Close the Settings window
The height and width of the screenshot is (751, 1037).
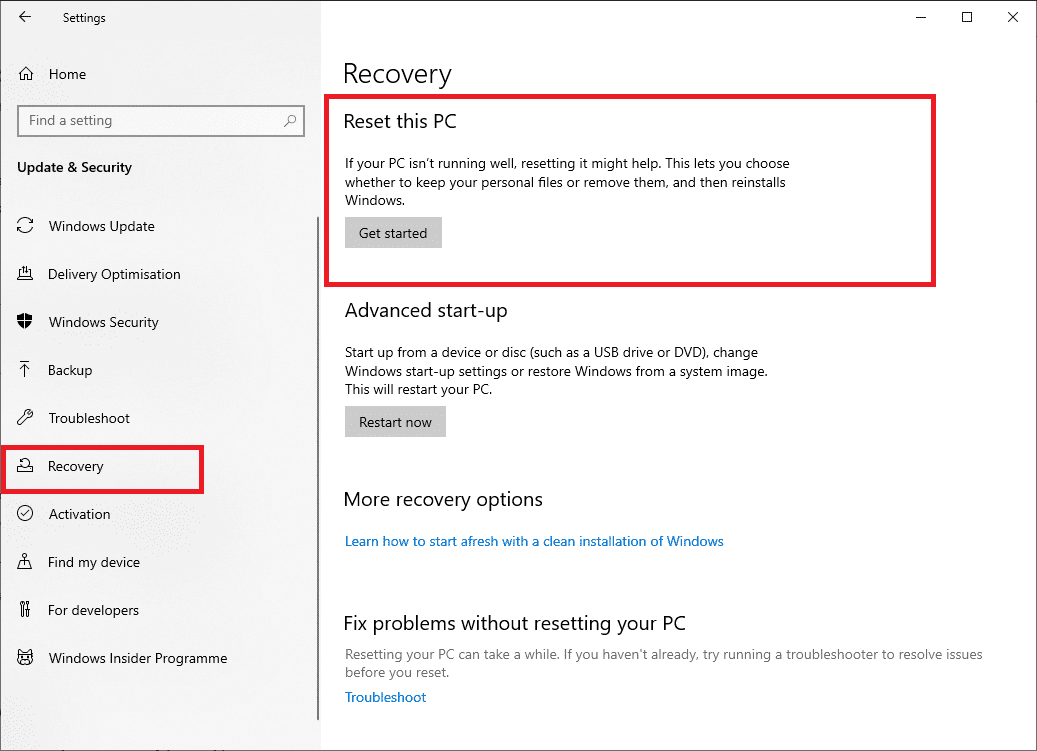click(x=1013, y=17)
